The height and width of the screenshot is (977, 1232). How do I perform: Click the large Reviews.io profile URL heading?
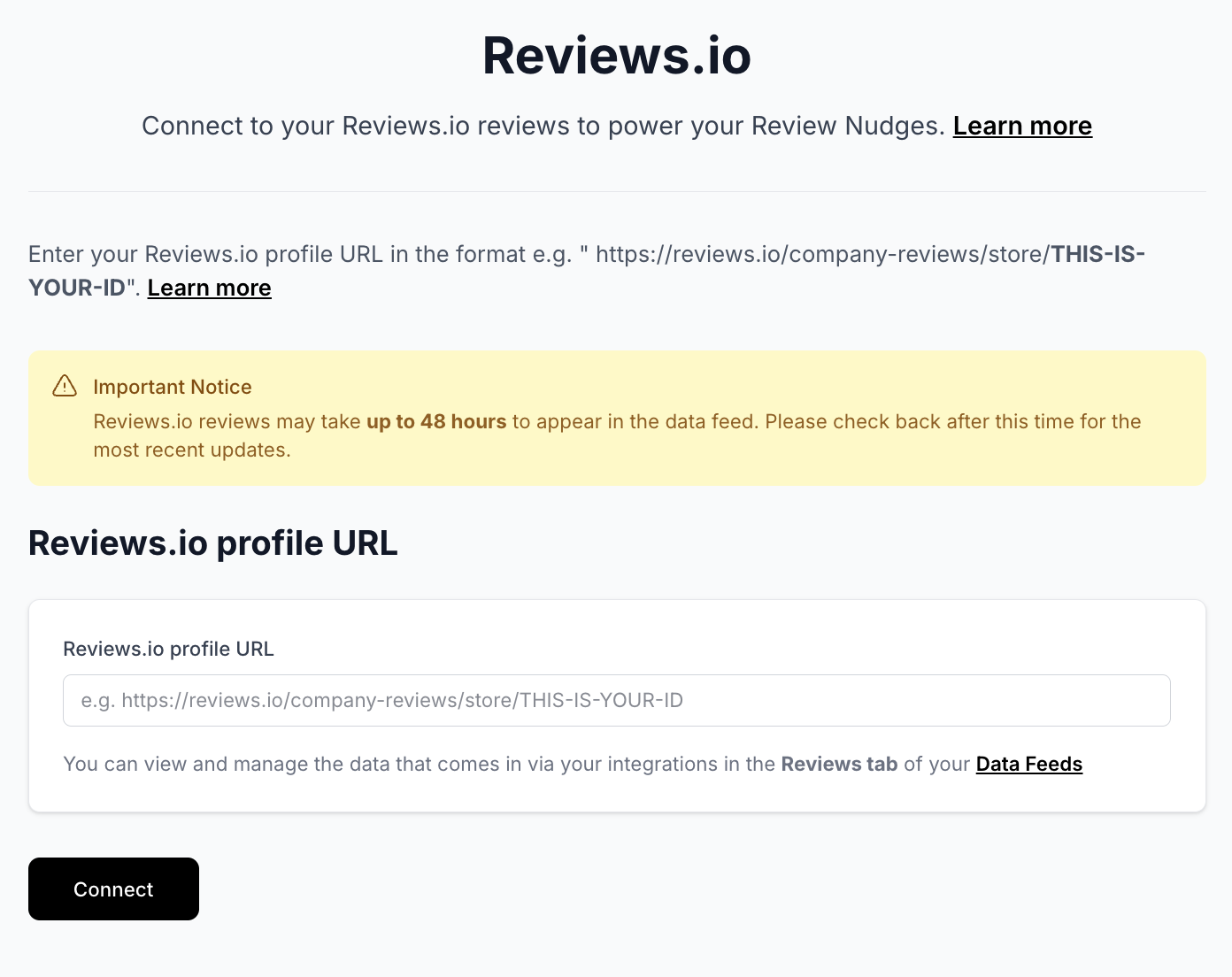pyautogui.click(x=213, y=542)
